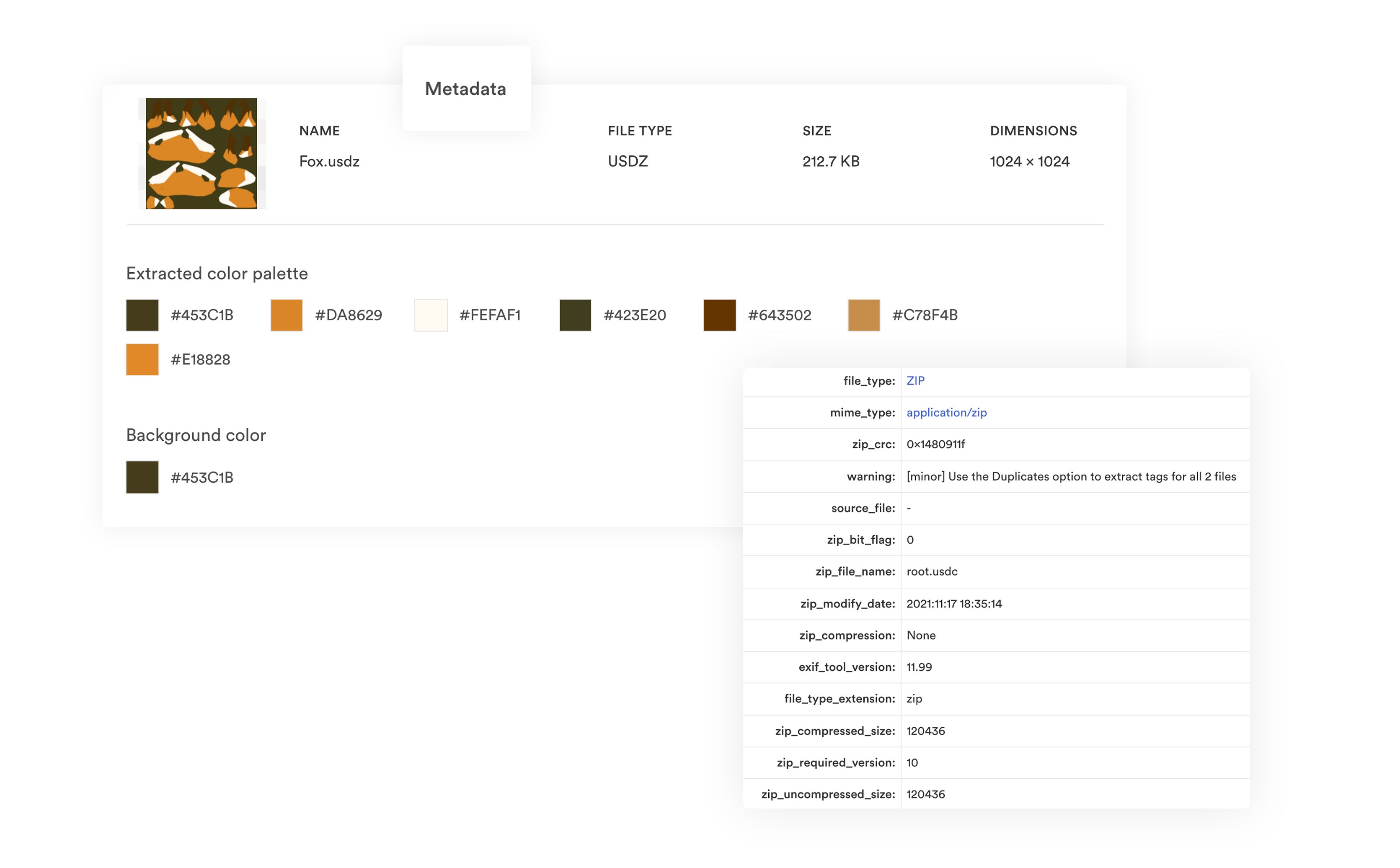Viewport: 1400px width, 868px height.
Task: Click the #FEFAF1 hex code text
Action: (x=490, y=315)
